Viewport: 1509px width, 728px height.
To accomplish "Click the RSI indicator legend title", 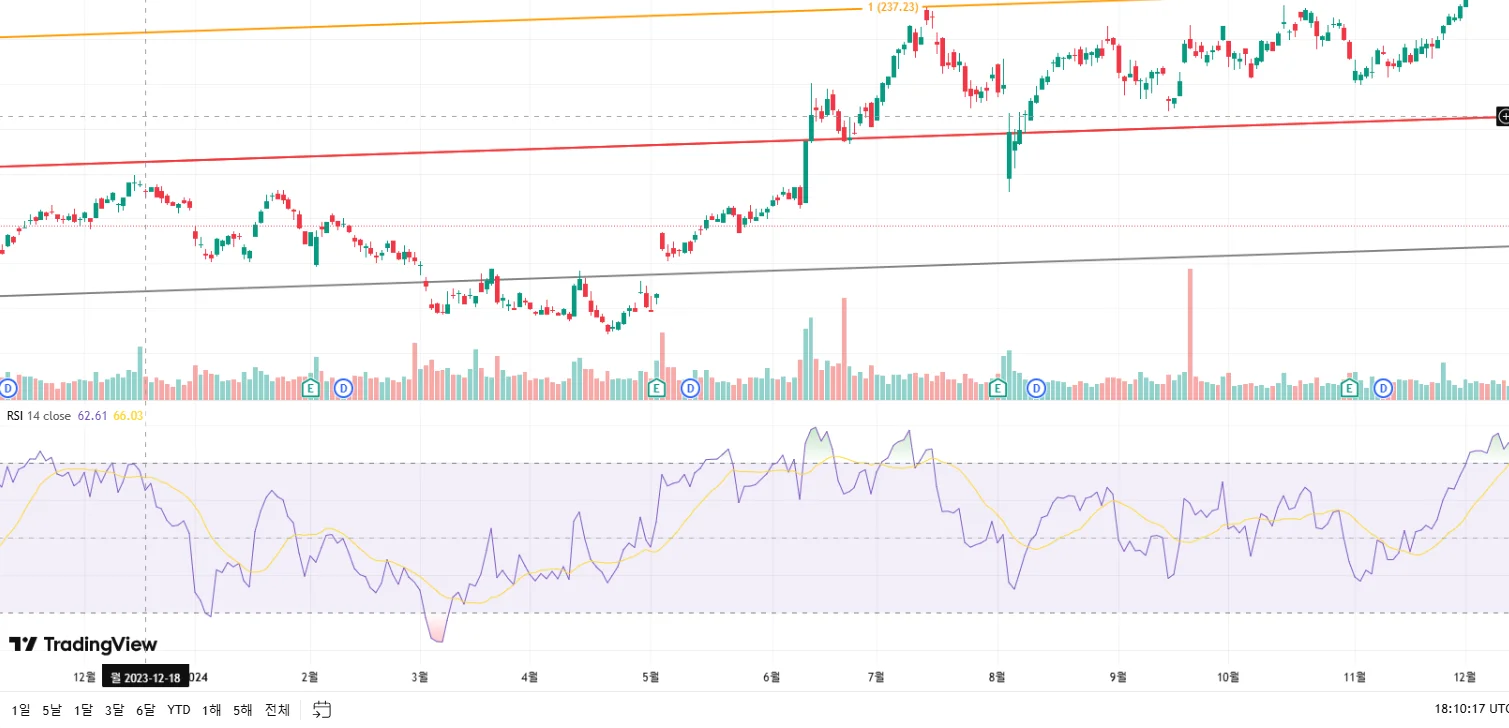I will [x=15, y=415].
